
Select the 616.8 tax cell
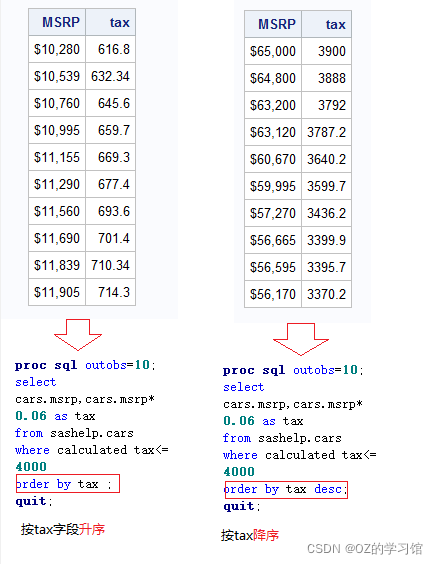coord(110,49)
